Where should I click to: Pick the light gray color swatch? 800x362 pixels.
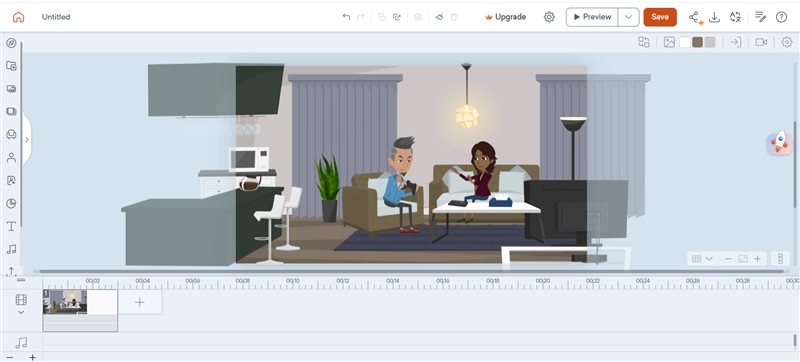pyautogui.click(x=710, y=42)
